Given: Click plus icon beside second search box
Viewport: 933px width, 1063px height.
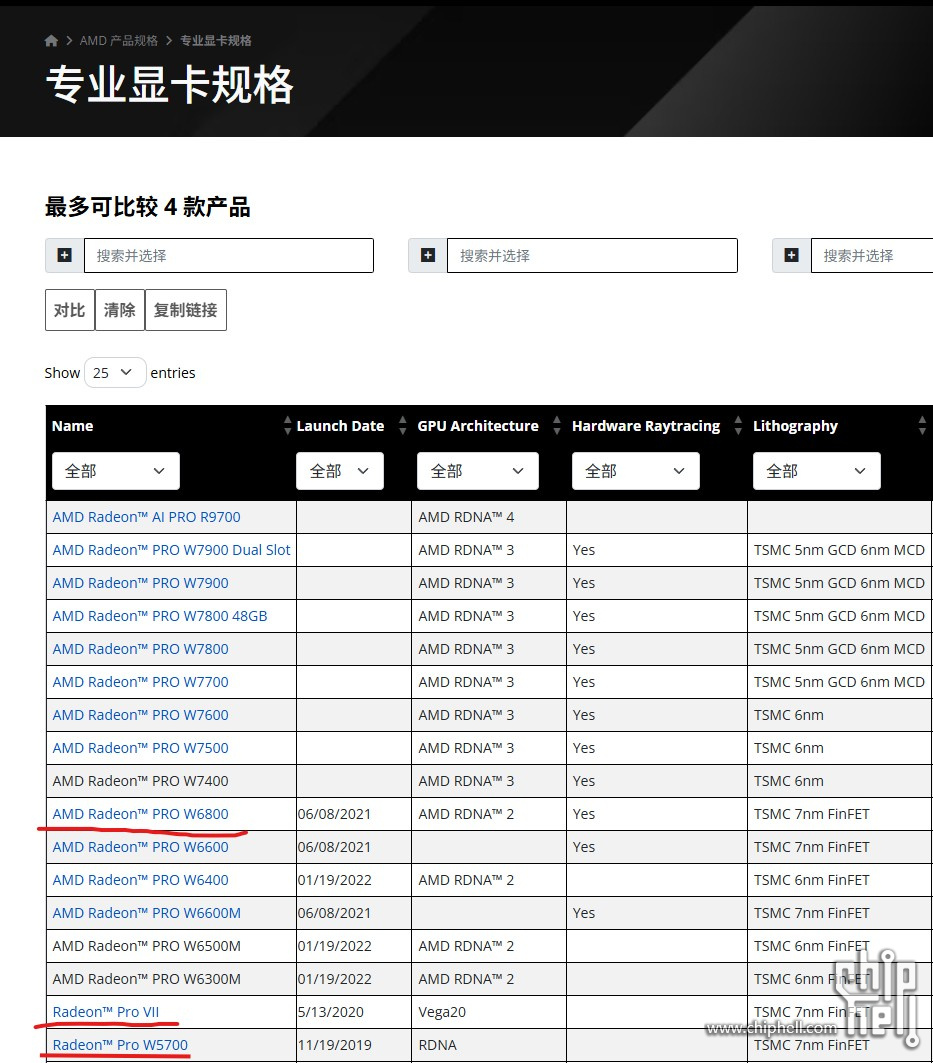Looking at the screenshot, I should (428, 256).
